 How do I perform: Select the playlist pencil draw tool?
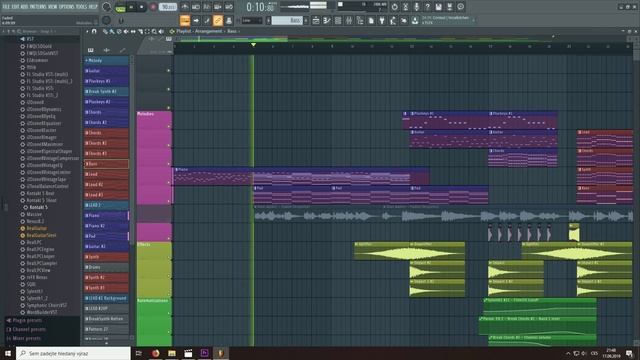(x=105, y=31)
